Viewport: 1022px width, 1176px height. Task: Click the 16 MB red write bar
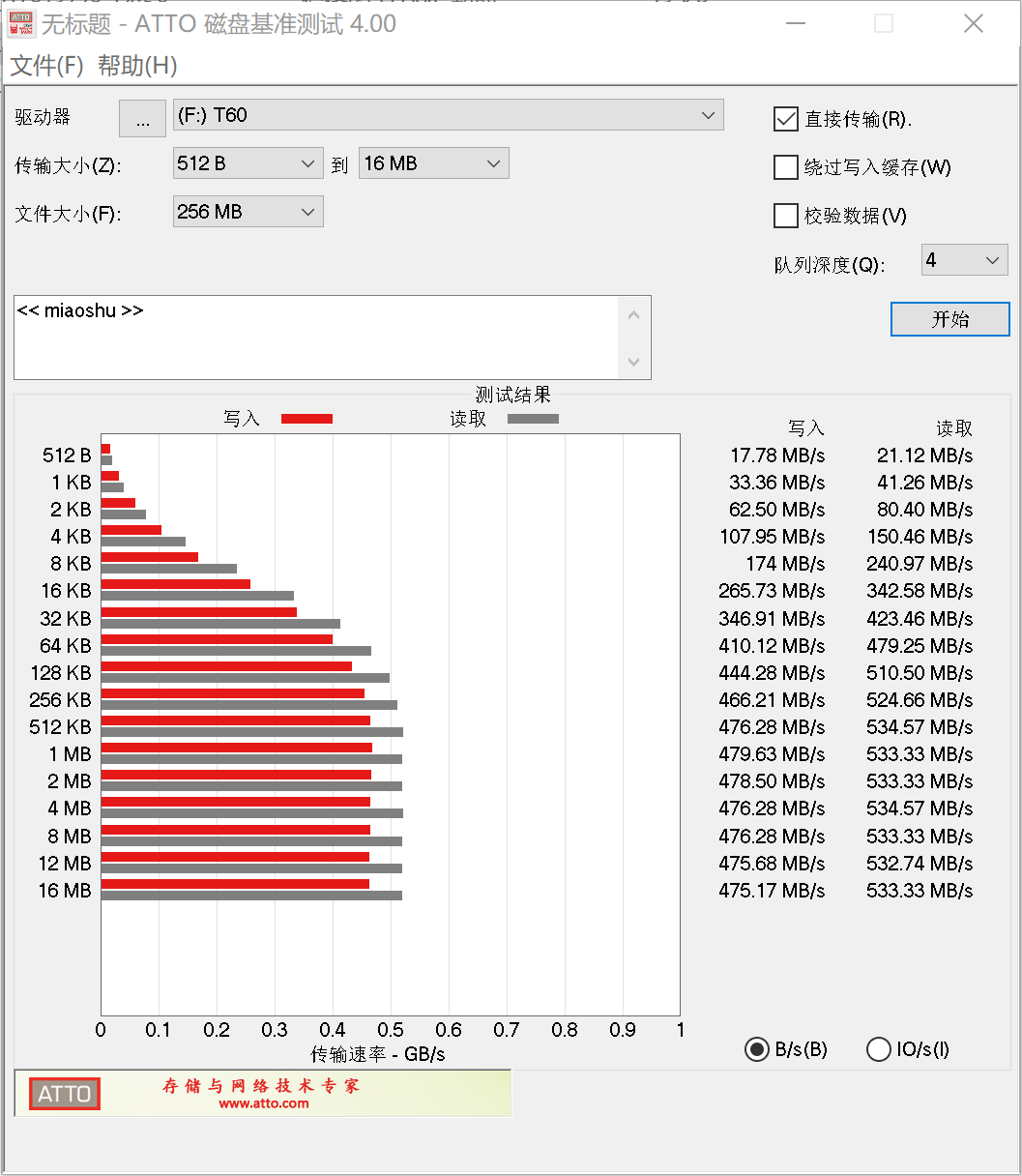[235, 884]
